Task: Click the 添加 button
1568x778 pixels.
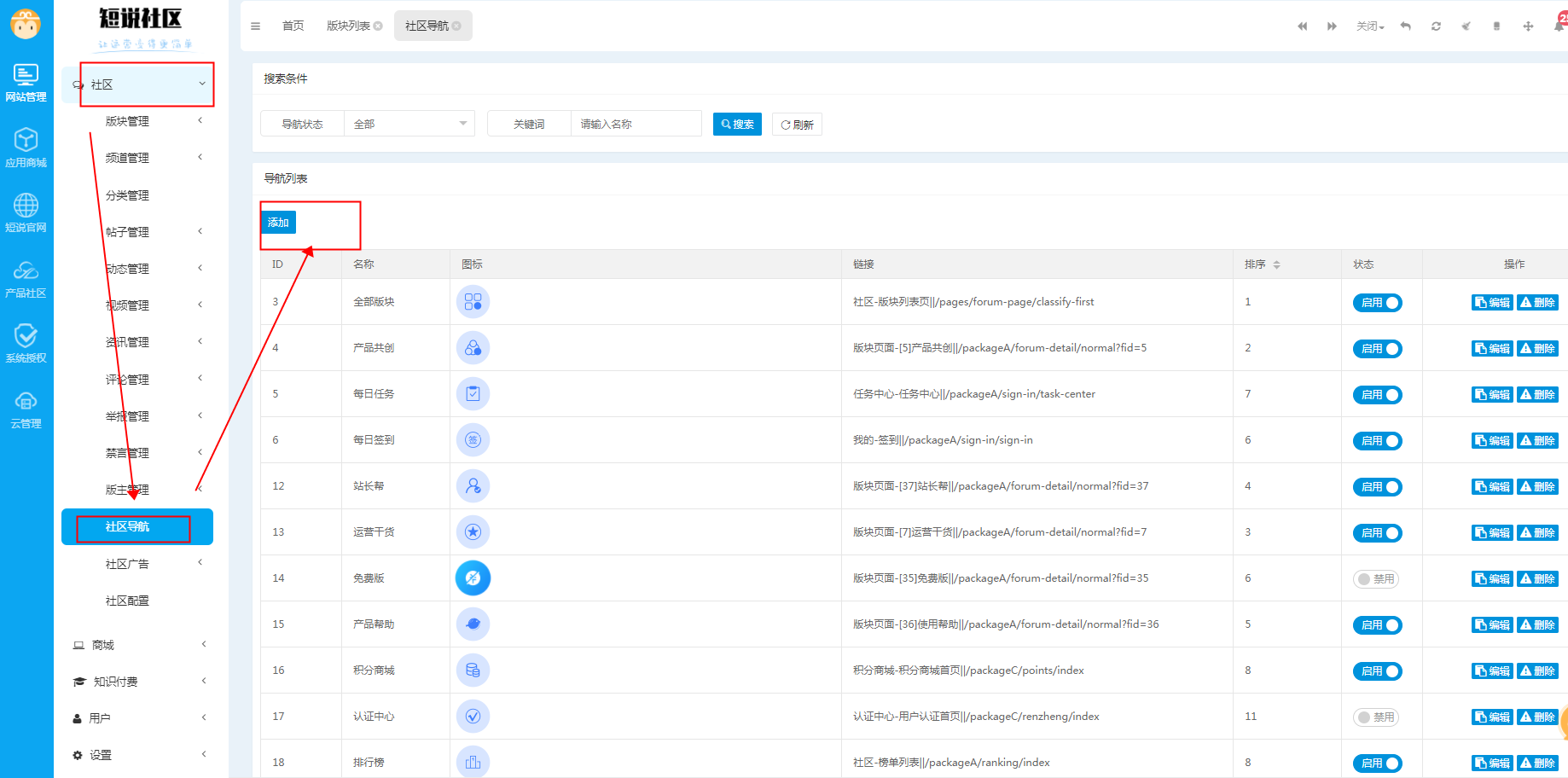Action: pos(278,223)
